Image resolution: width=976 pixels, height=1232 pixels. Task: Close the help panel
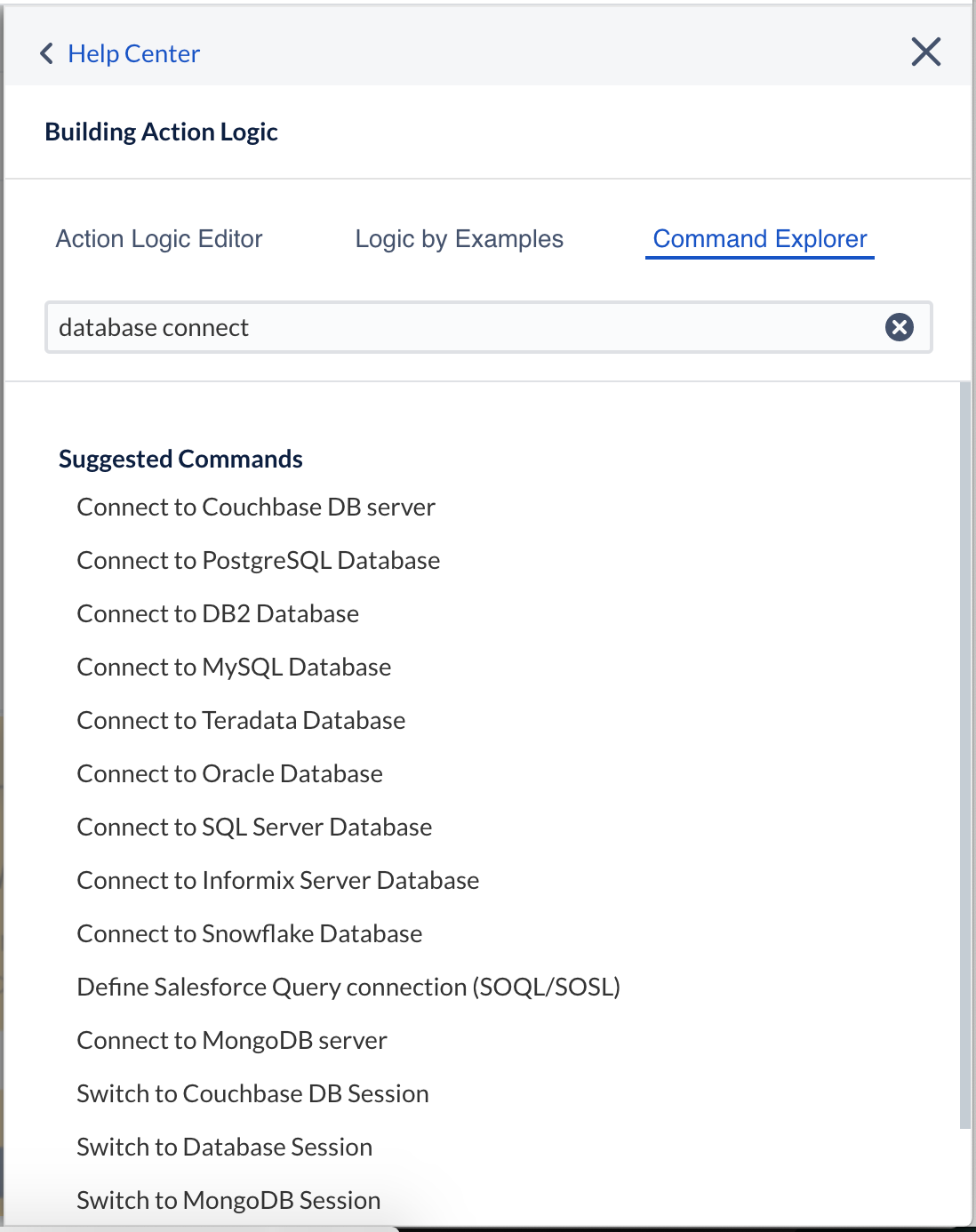[x=925, y=52]
